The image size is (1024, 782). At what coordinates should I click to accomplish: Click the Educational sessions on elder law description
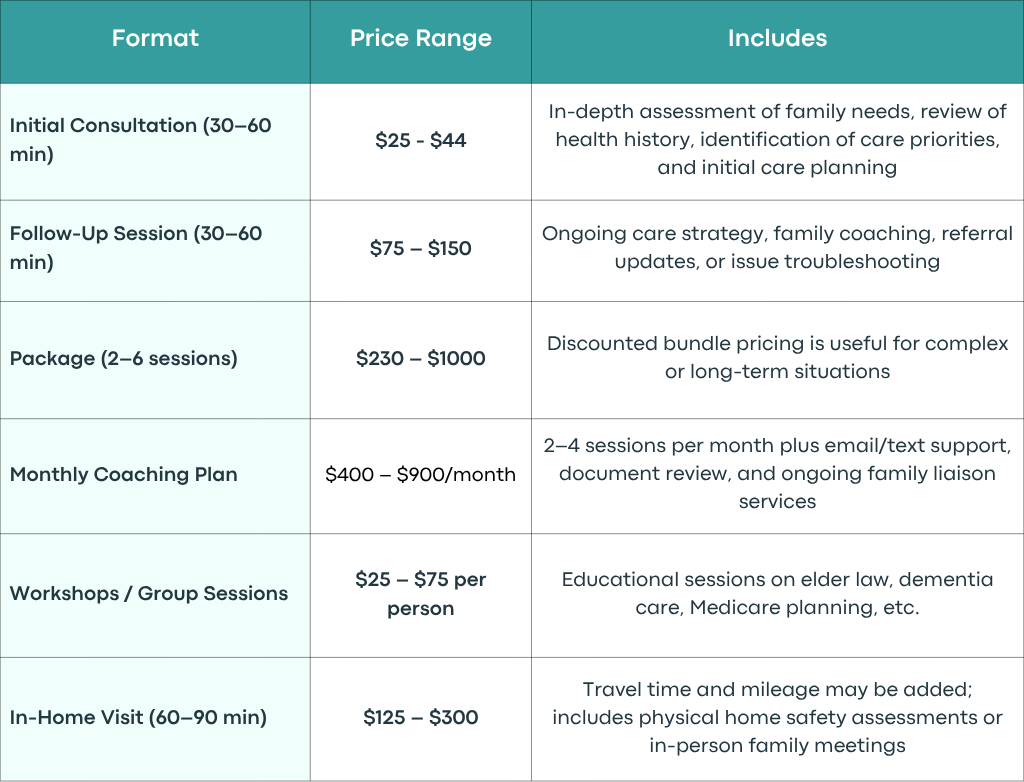tap(777, 595)
